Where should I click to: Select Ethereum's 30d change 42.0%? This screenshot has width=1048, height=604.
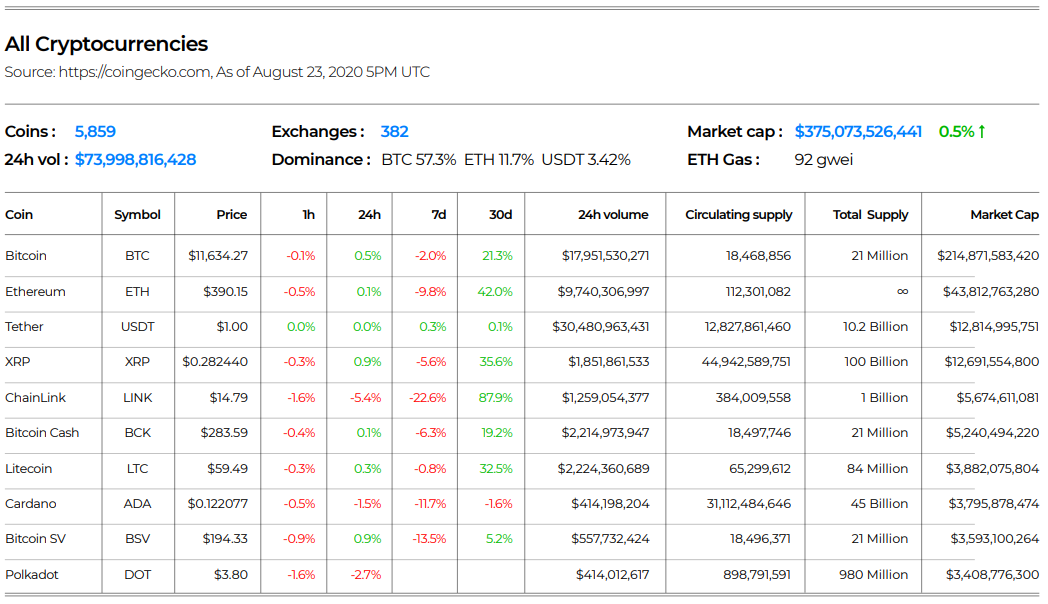(495, 292)
